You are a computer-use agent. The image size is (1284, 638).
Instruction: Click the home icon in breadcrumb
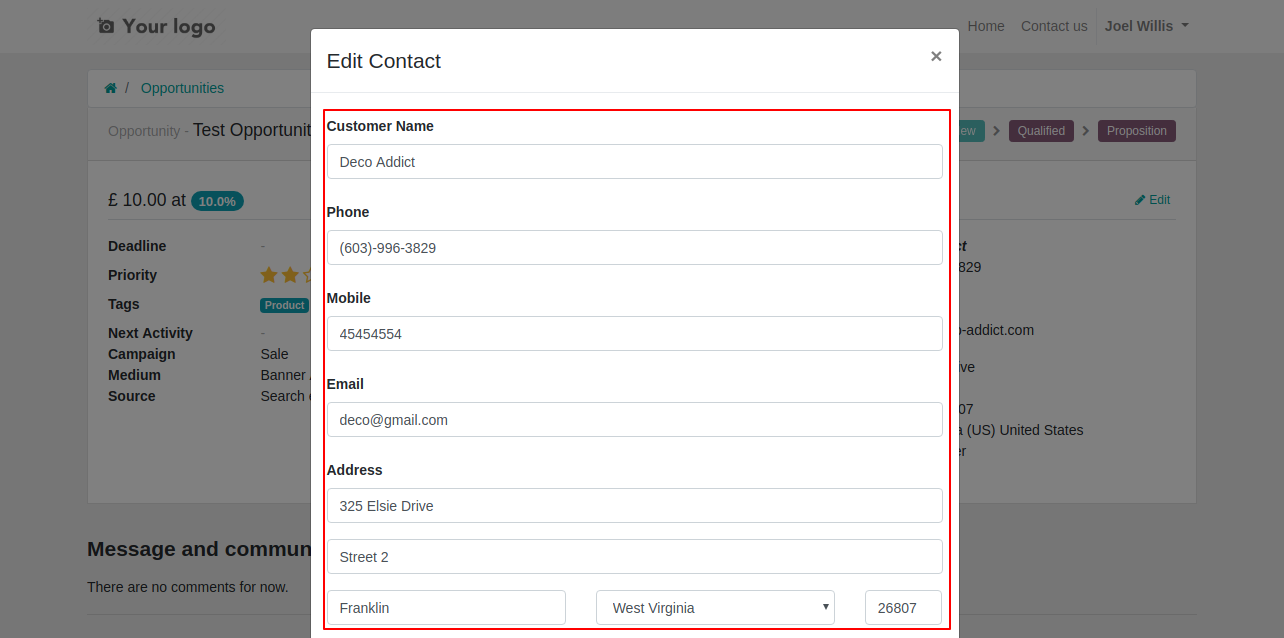tap(110, 88)
